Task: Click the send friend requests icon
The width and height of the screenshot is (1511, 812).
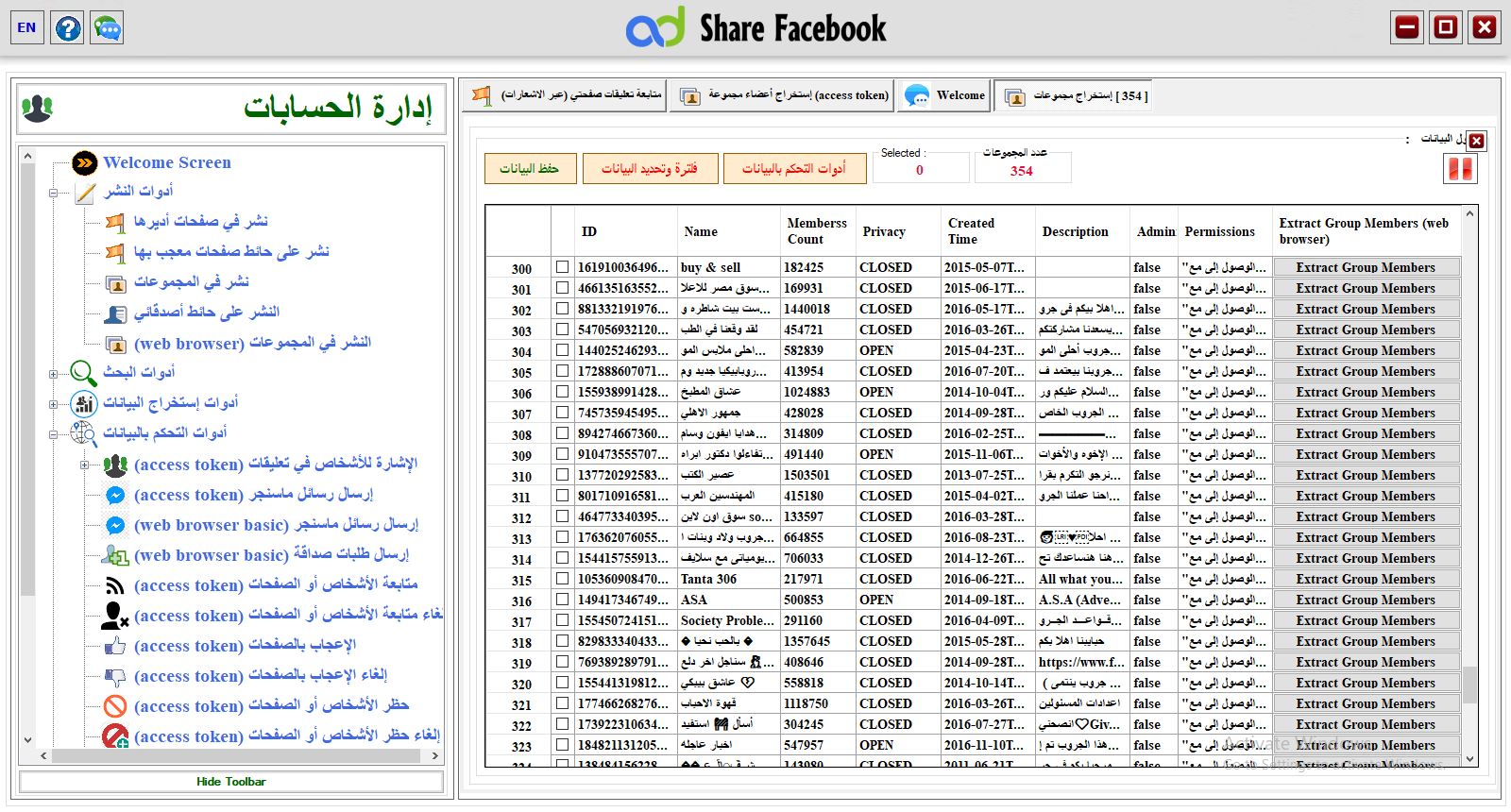Action: (115, 555)
